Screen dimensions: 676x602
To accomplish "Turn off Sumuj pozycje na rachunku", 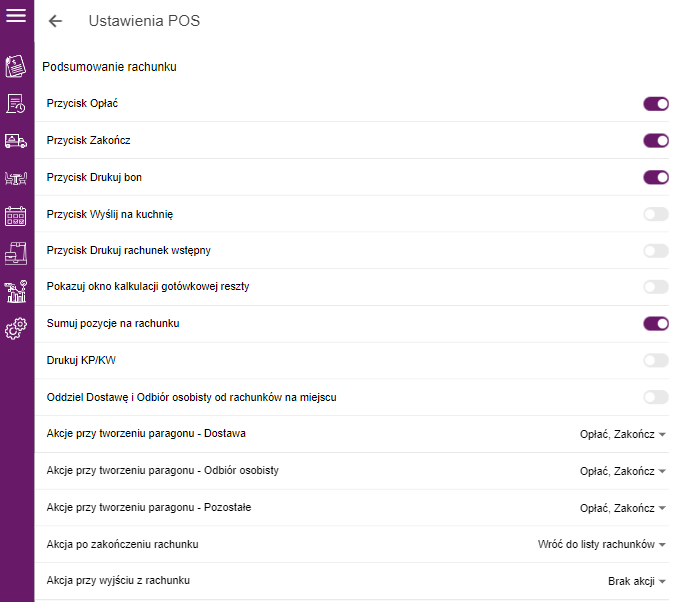I will coord(656,323).
